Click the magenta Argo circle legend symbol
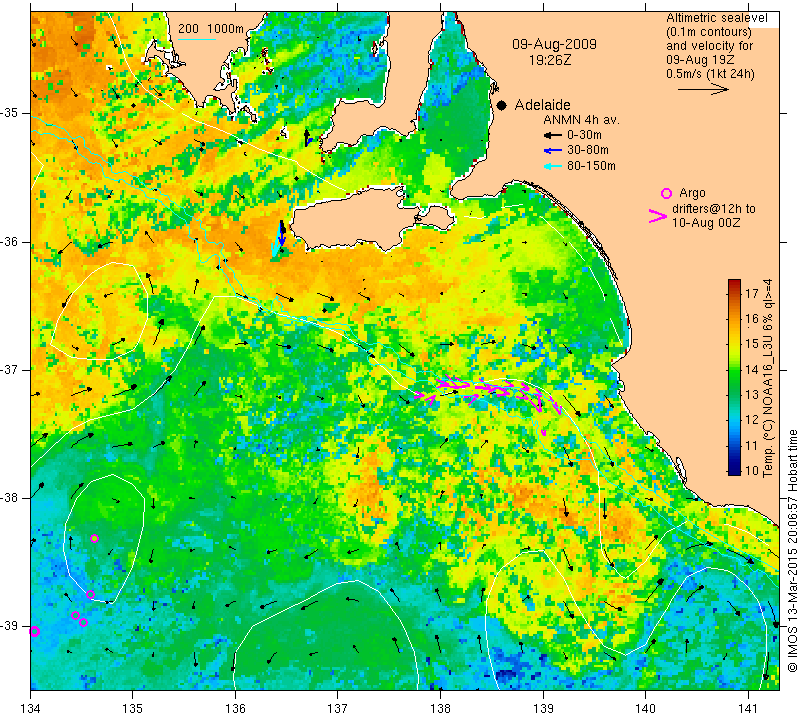Screen dimensions: 800x720 [666, 193]
